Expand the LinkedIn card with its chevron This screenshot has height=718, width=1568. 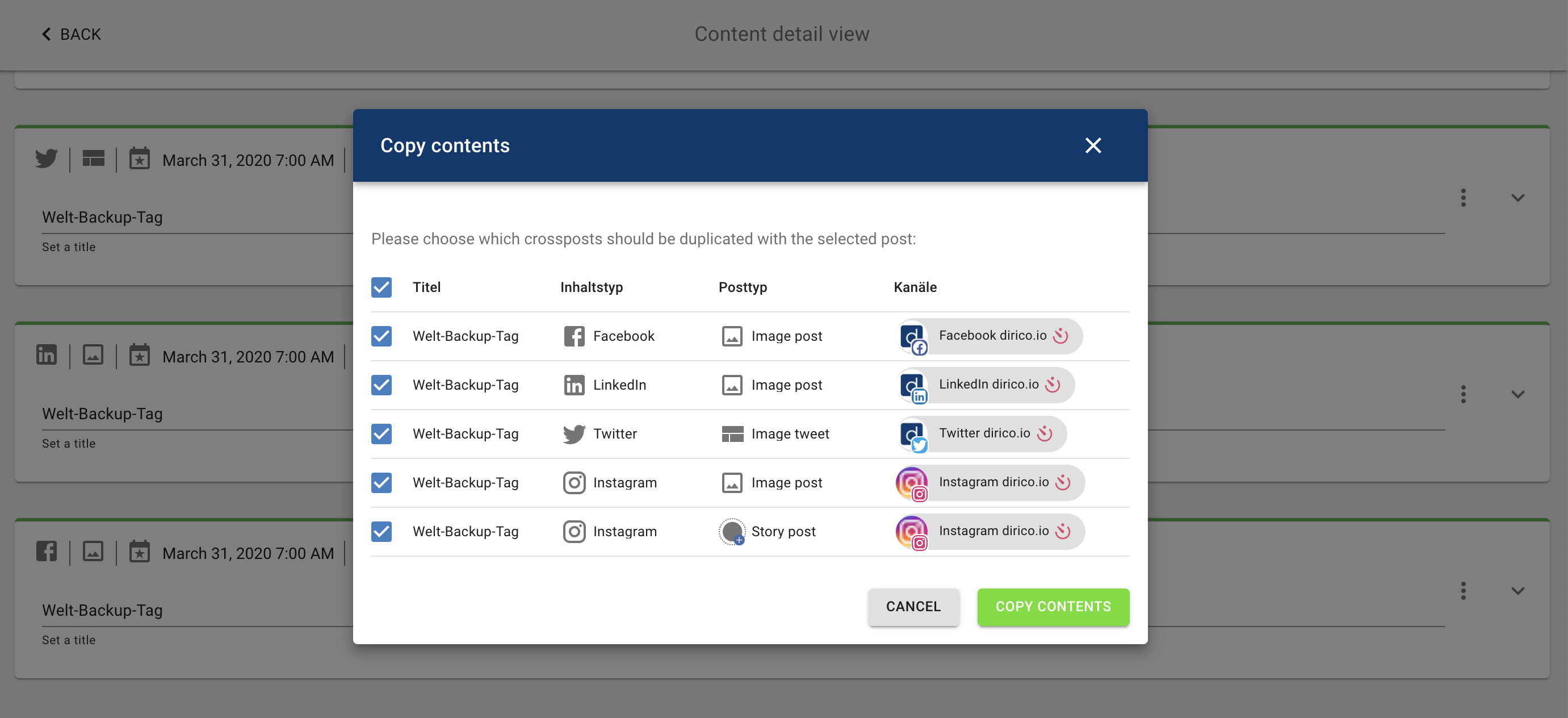point(1518,395)
